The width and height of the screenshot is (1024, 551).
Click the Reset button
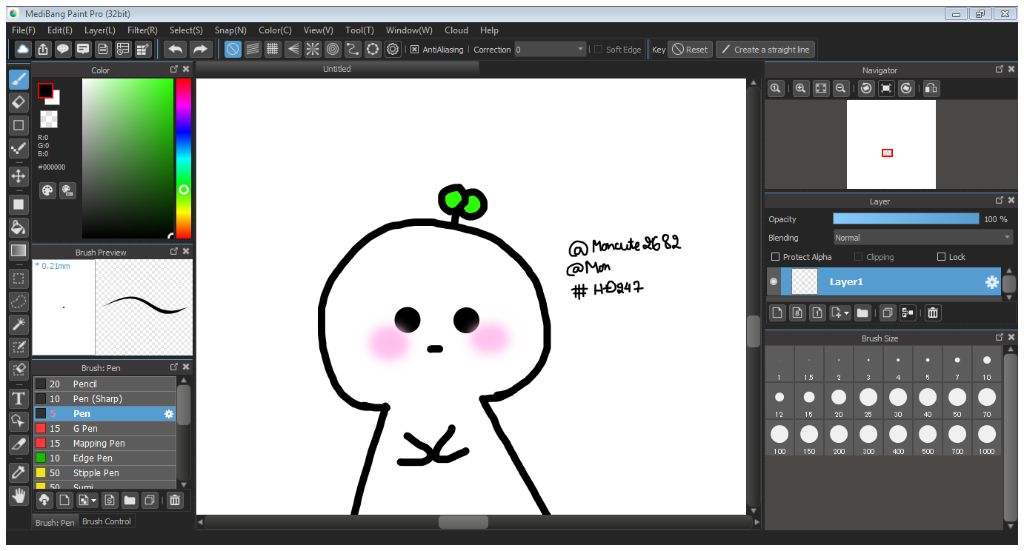(x=690, y=50)
